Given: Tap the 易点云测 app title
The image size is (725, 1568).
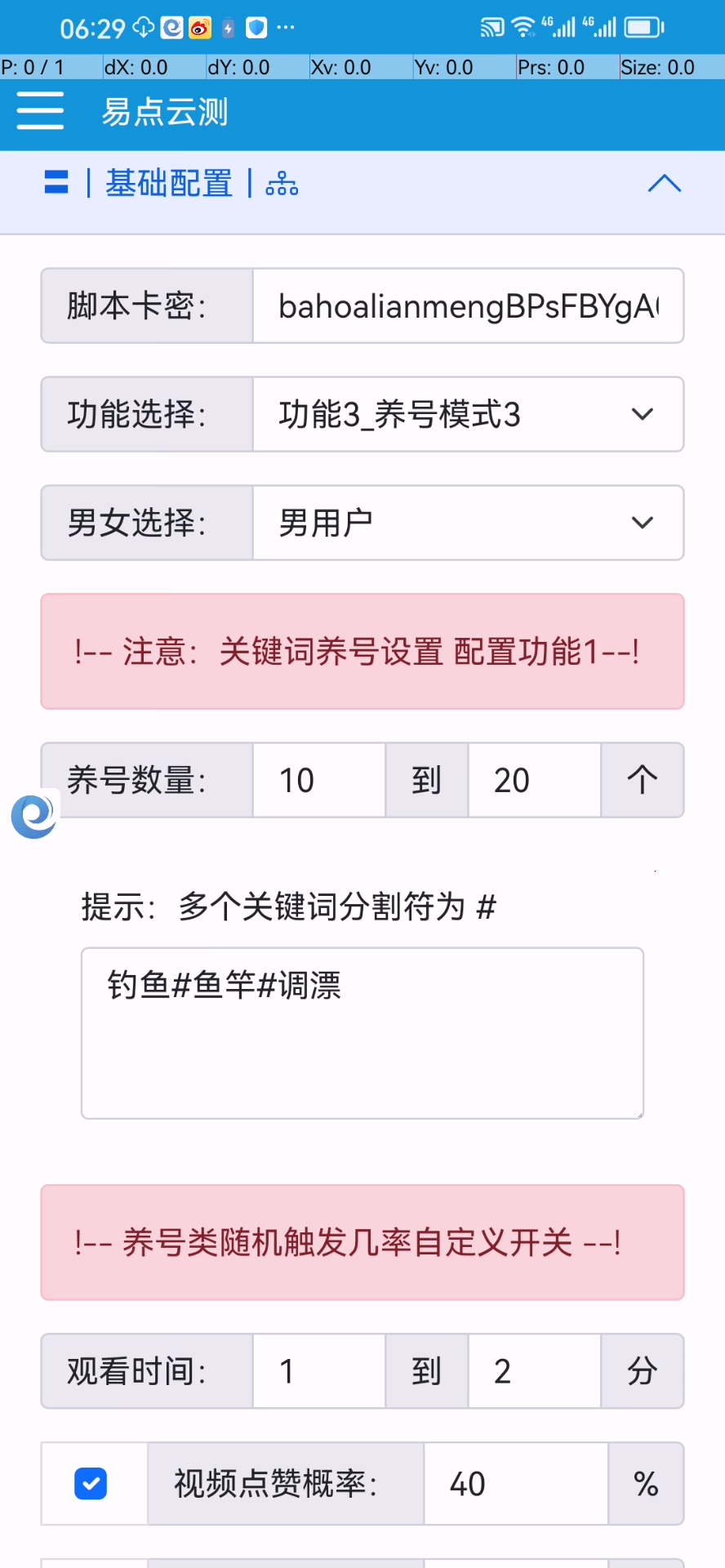Looking at the screenshot, I should pos(165,112).
